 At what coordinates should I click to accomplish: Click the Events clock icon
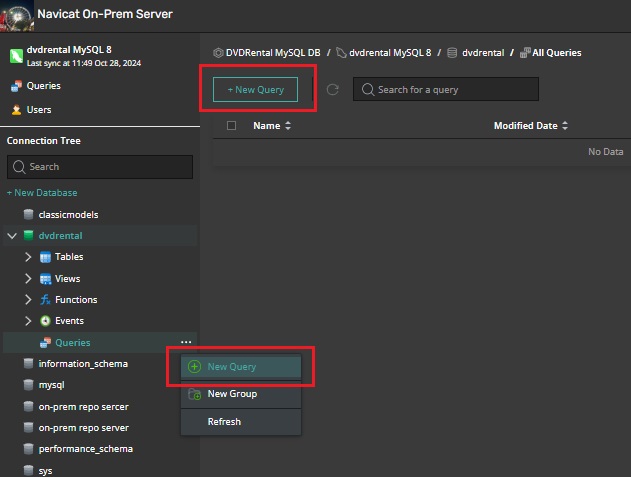tap(45, 321)
